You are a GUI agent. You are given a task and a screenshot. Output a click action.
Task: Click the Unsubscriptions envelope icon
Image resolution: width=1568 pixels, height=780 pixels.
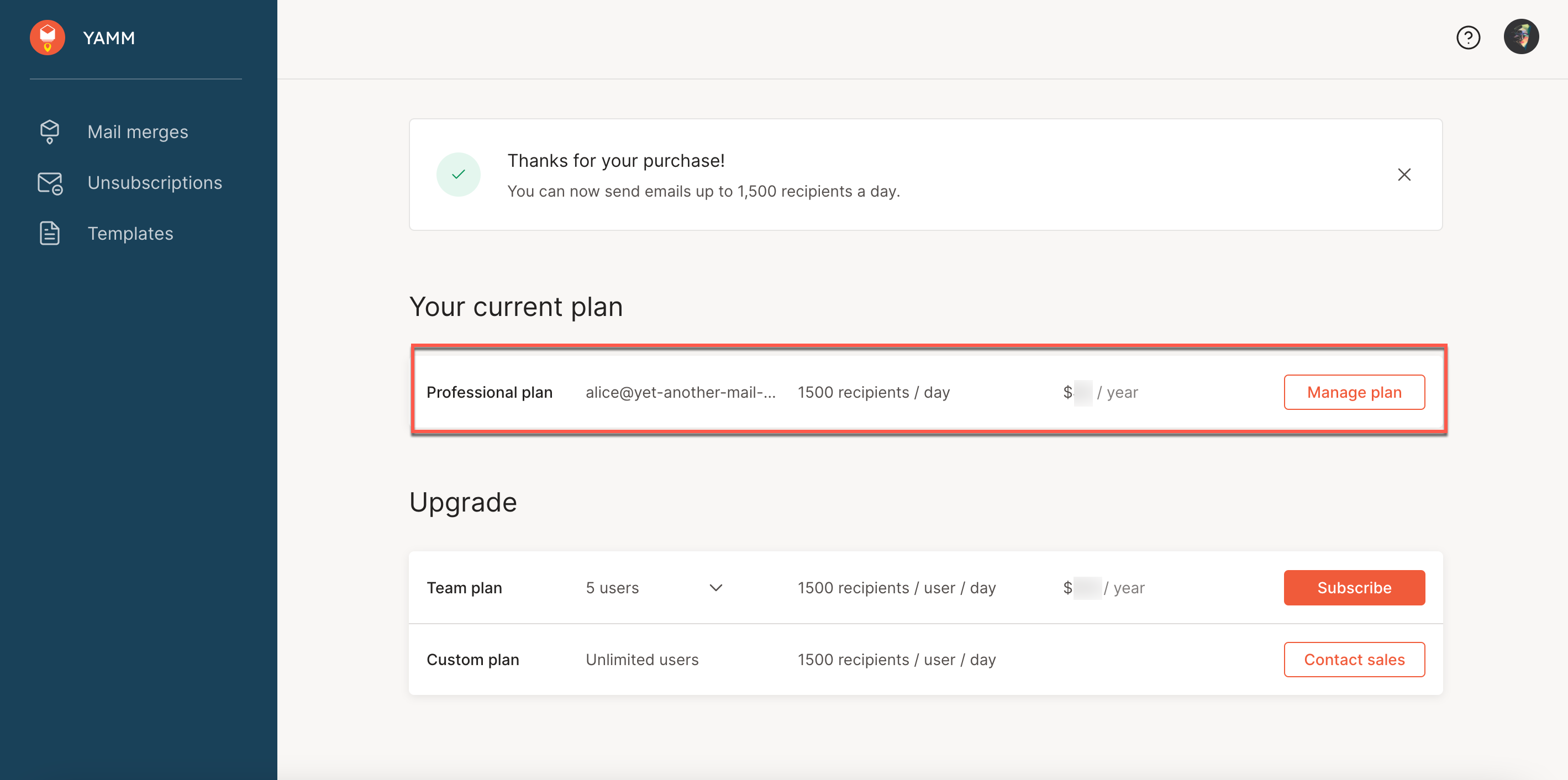(x=49, y=182)
